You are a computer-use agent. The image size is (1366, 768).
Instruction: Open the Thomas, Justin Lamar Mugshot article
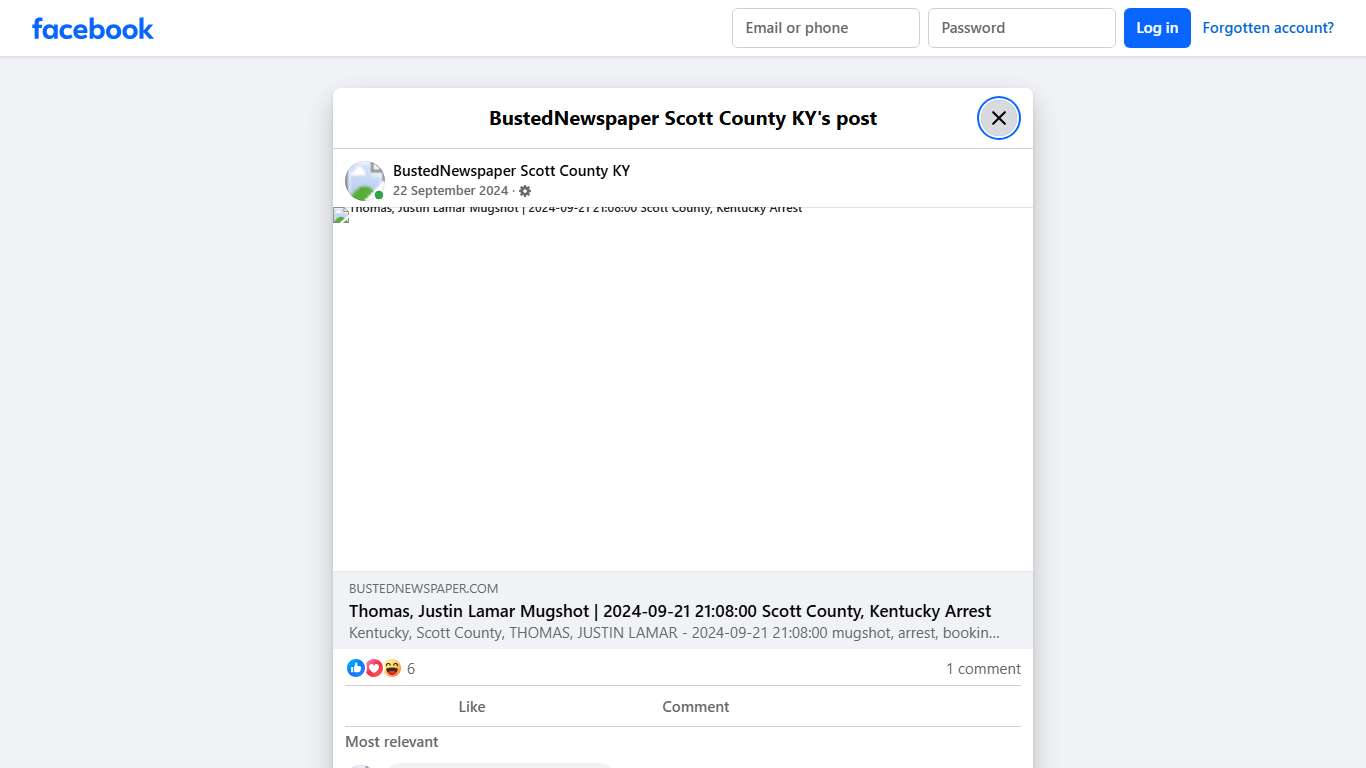(669, 611)
